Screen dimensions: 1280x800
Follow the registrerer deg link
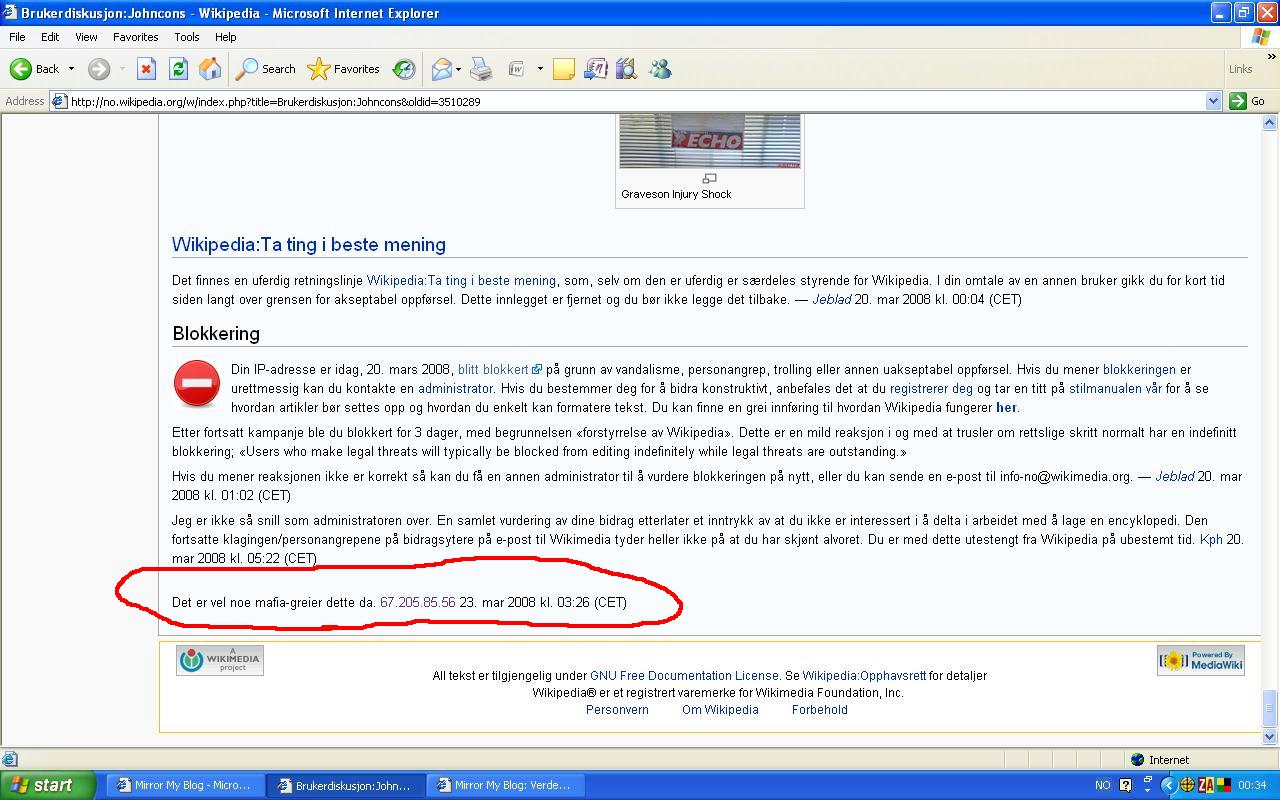pyautogui.click(x=931, y=388)
